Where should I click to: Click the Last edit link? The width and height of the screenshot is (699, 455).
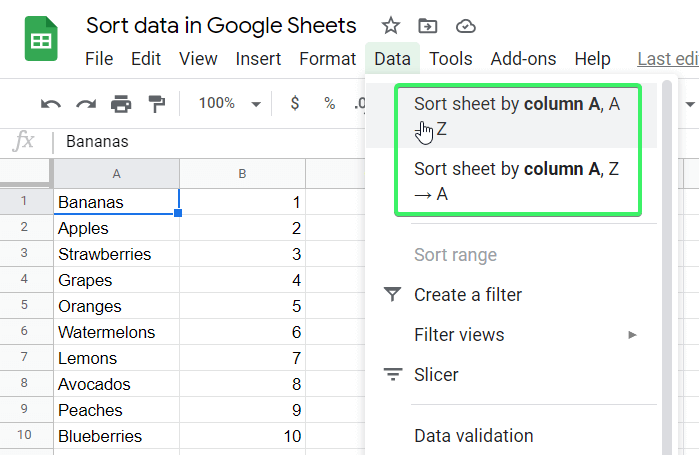[667, 59]
